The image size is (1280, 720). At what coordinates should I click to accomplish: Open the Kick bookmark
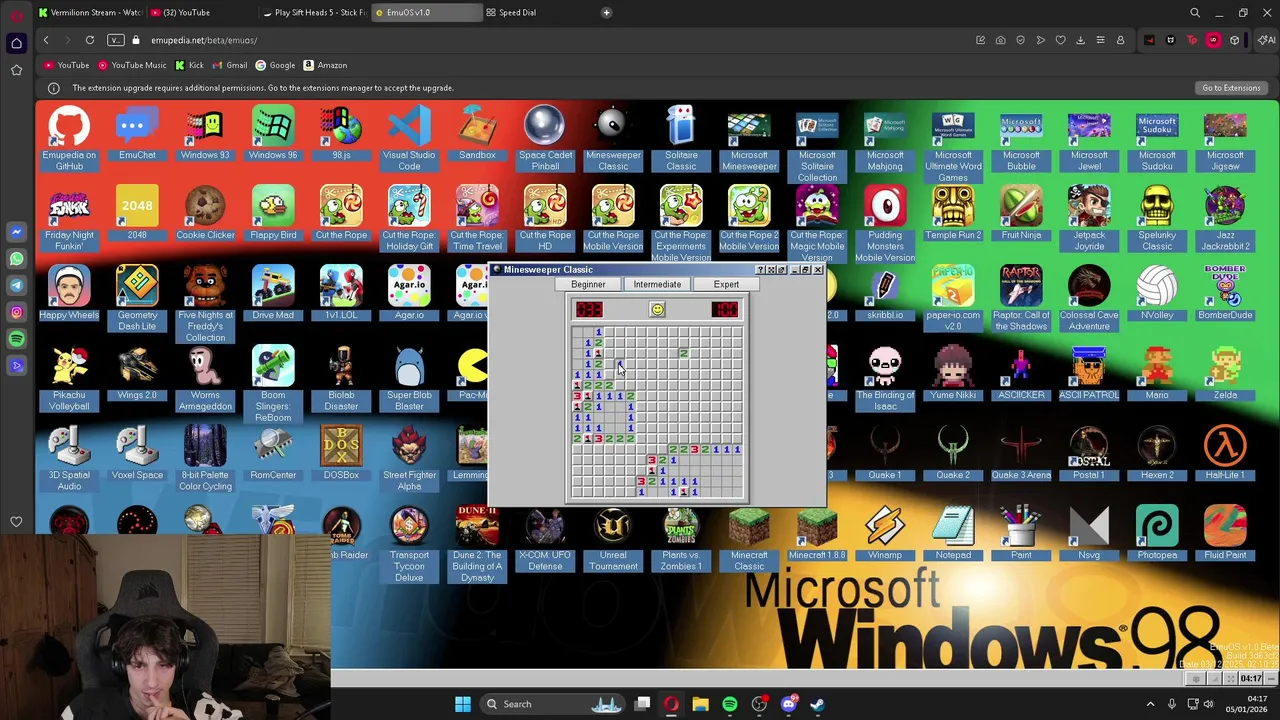pyautogui.click(x=189, y=65)
